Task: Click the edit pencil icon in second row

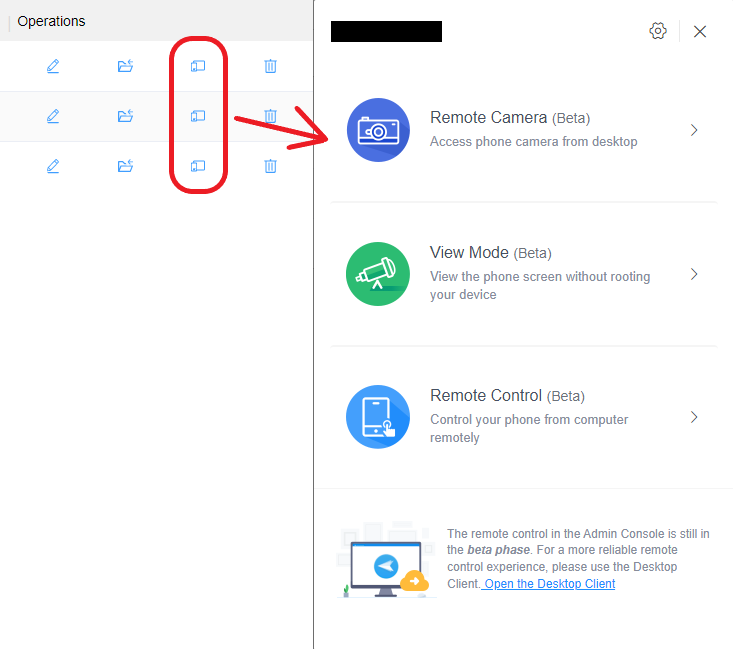Action: [53, 116]
